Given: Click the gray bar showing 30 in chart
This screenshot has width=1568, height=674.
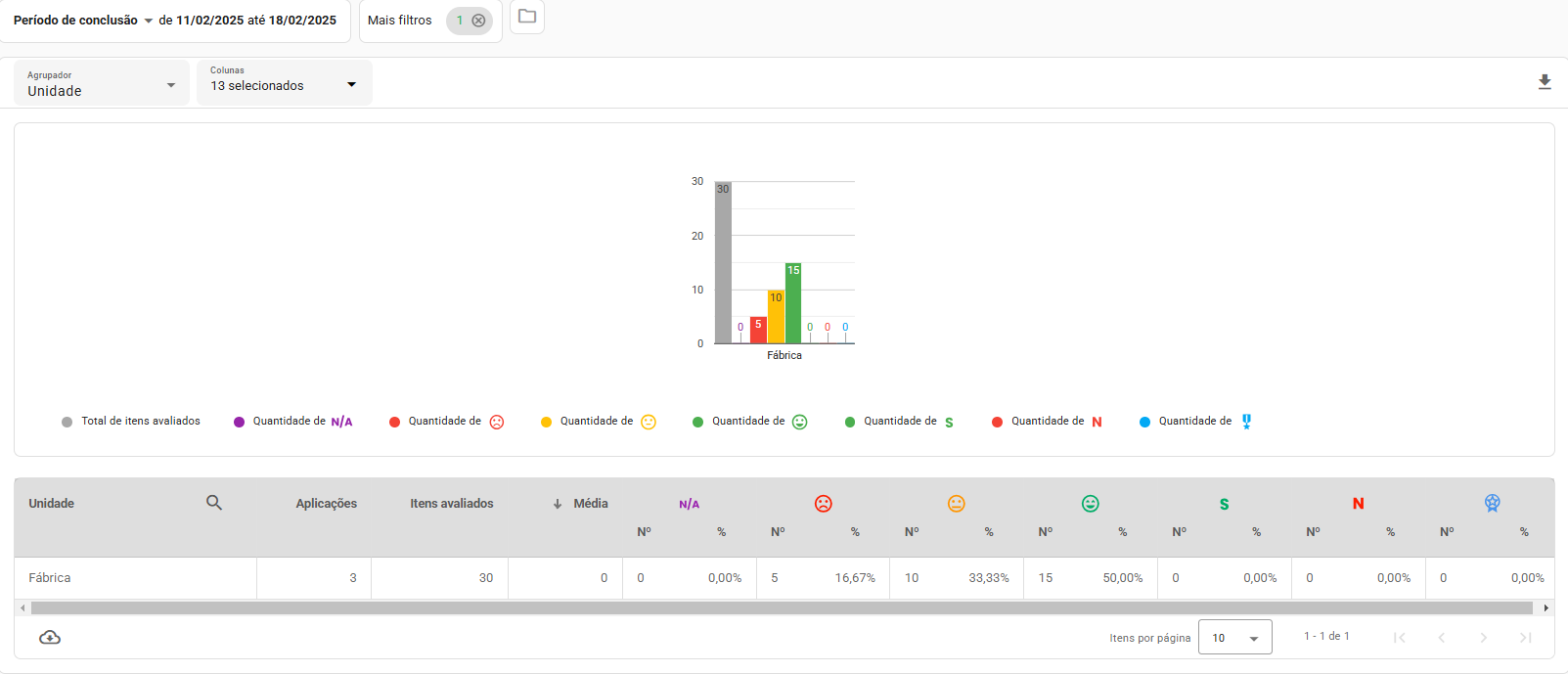Looking at the screenshot, I should click(723, 264).
